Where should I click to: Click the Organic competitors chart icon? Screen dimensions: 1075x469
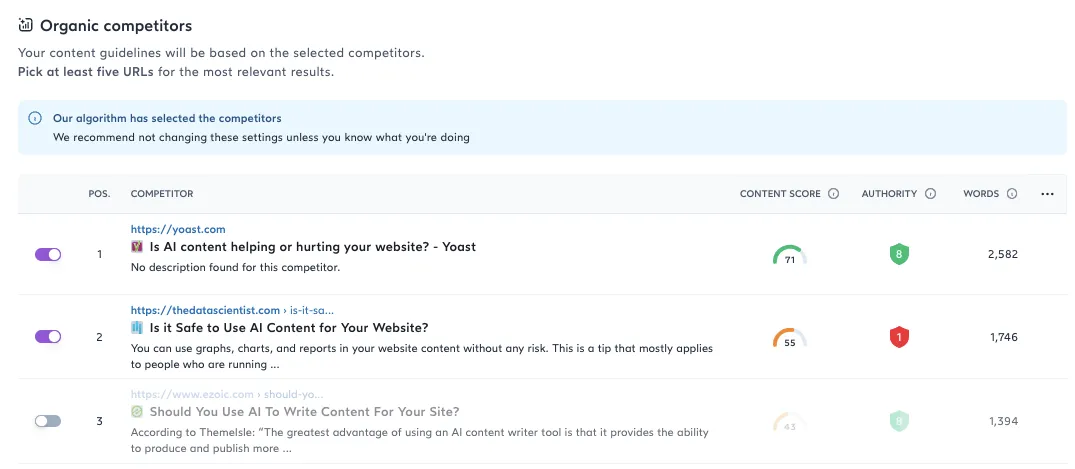pyautogui.click(x=25, y=26)
